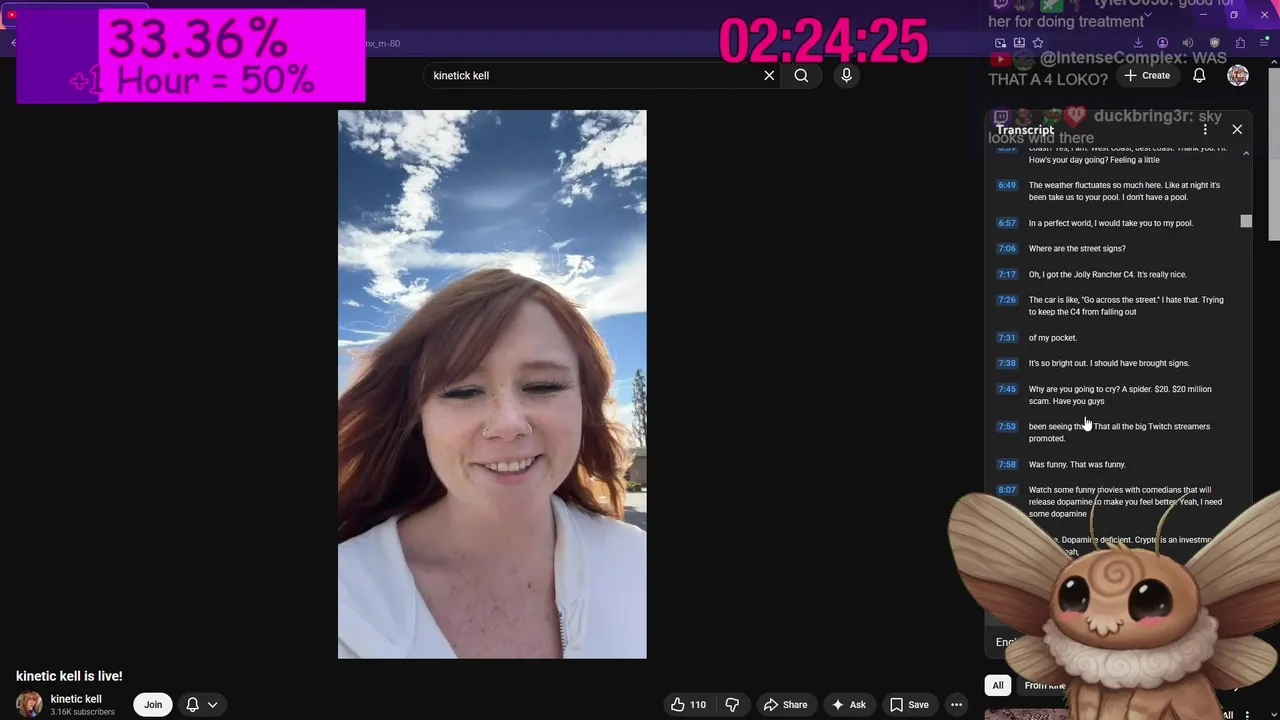This screenshot has width=1280, height=720.
Task: Click line 'Oh, I got the Jolly Rancher C4'
Action: (x=1108, y=274)
